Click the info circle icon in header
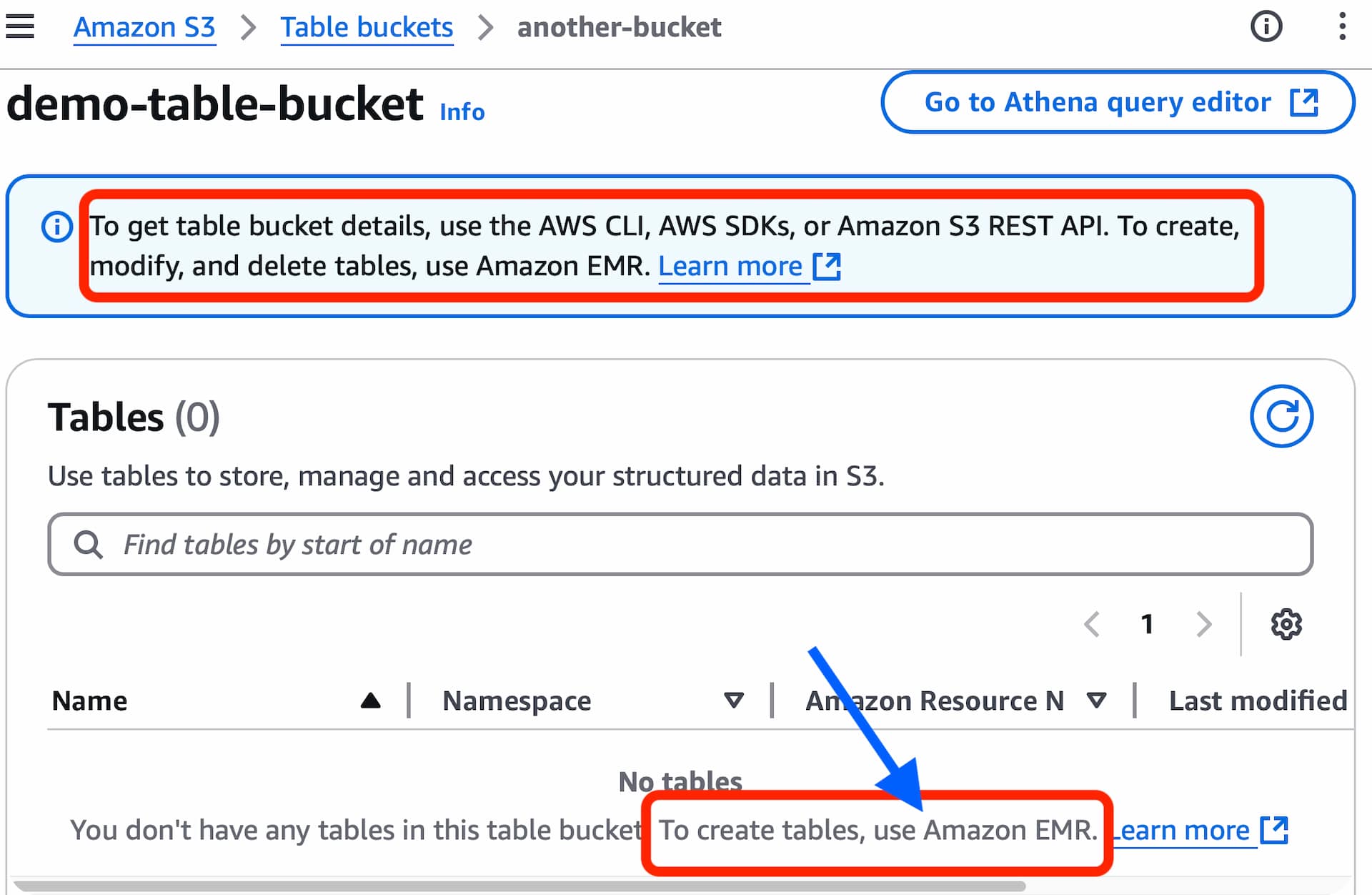 (1266, 26)
